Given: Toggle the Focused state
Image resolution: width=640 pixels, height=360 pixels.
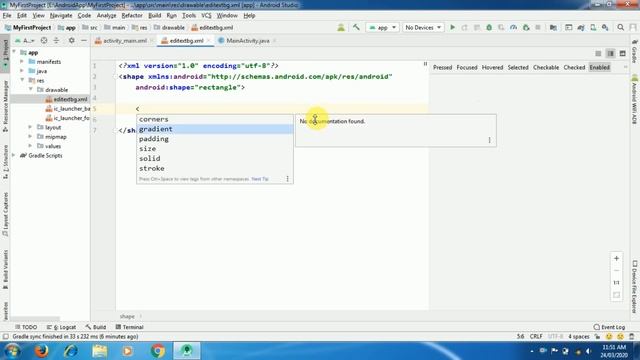Looking at the screenshot, I should point(467,67).
